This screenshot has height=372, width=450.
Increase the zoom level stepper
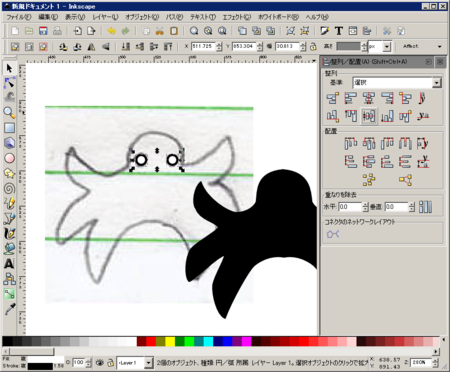pyautogui.click(x=435, y=360)
